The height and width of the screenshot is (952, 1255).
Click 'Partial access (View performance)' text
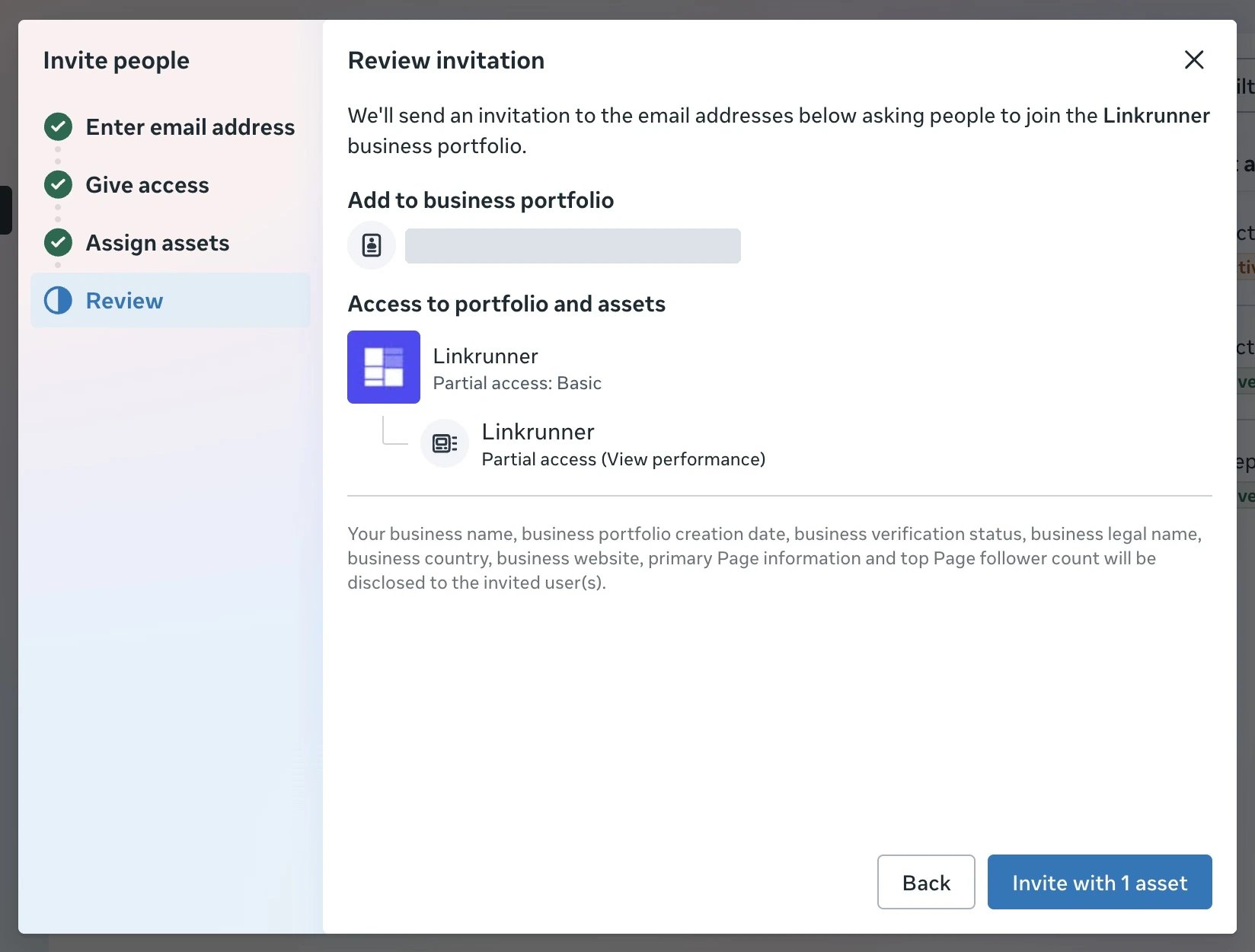tap(624, 459)
